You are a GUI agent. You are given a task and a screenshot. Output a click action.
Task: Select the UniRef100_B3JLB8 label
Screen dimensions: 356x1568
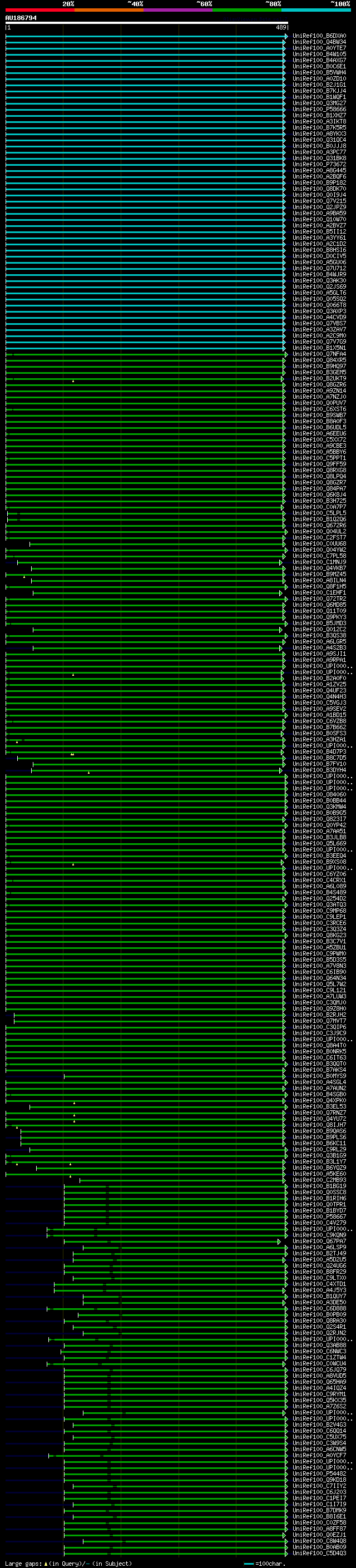319,838
